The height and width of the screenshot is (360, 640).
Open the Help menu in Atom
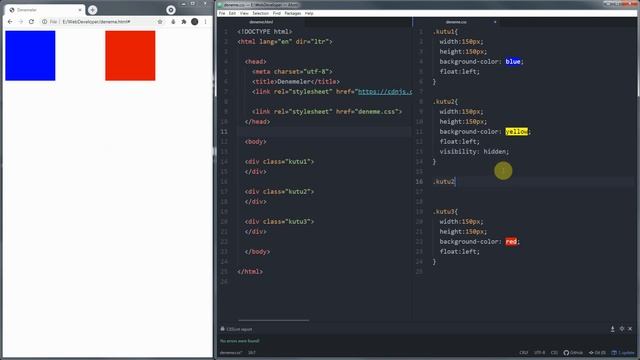(309, 13)
